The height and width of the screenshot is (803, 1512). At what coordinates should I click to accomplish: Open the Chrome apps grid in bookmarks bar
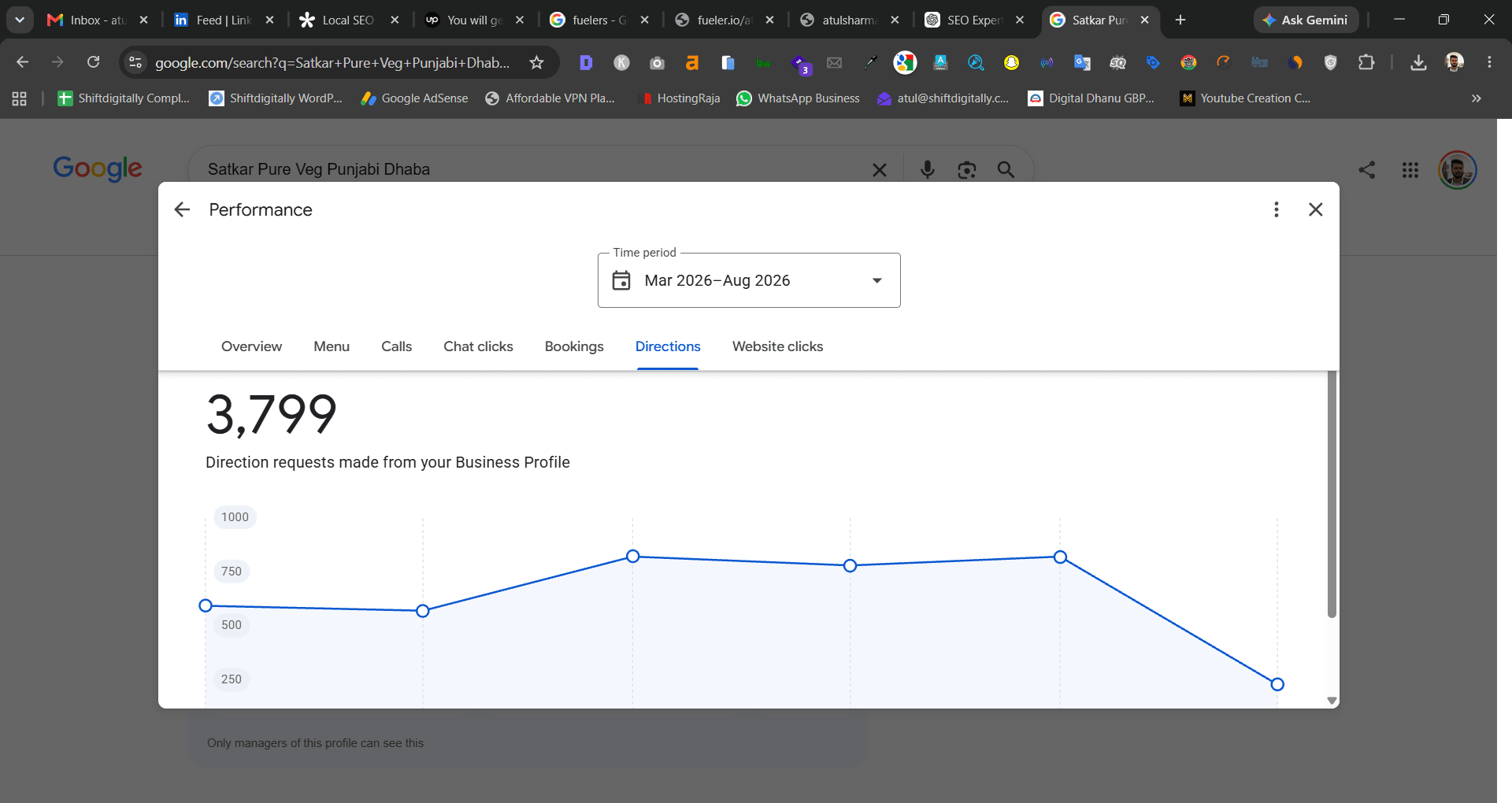coord(20,98)
